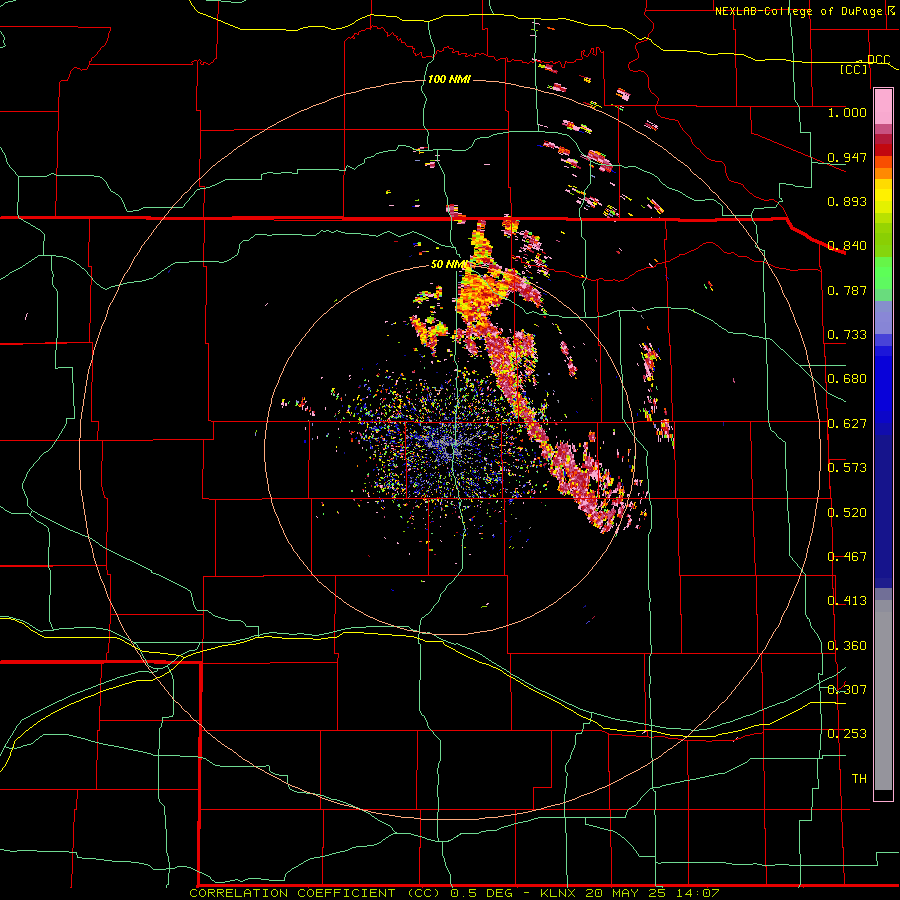Click the bright green color bar segment
The height and width of the screenshot is (900, 900).
point(883,273)
